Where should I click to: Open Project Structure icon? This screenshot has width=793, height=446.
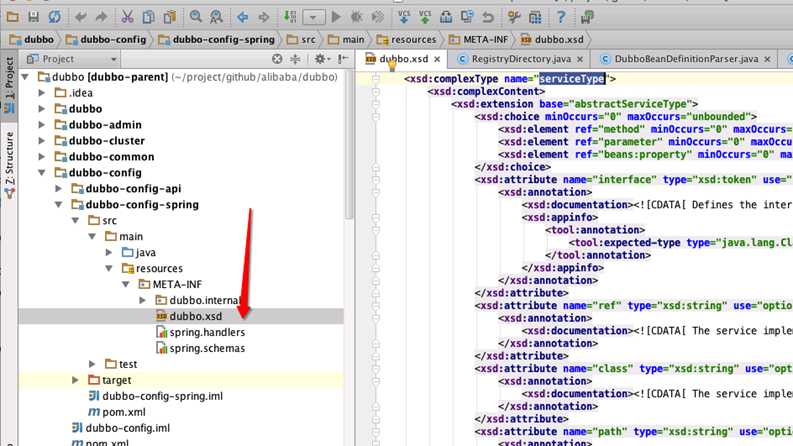pos(535,17)
